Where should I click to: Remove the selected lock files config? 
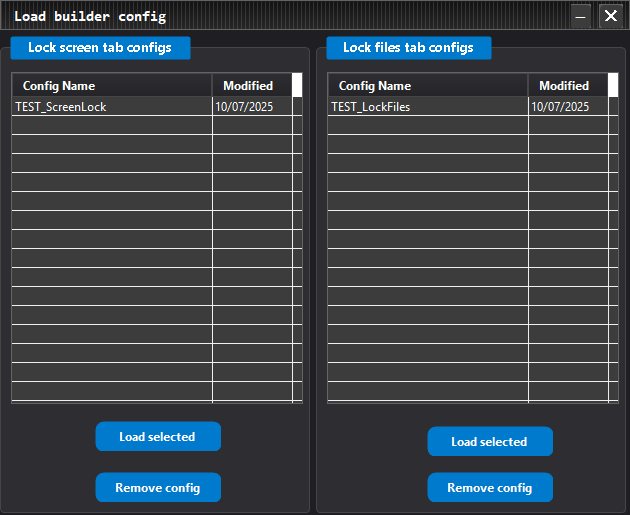point(490,487)
